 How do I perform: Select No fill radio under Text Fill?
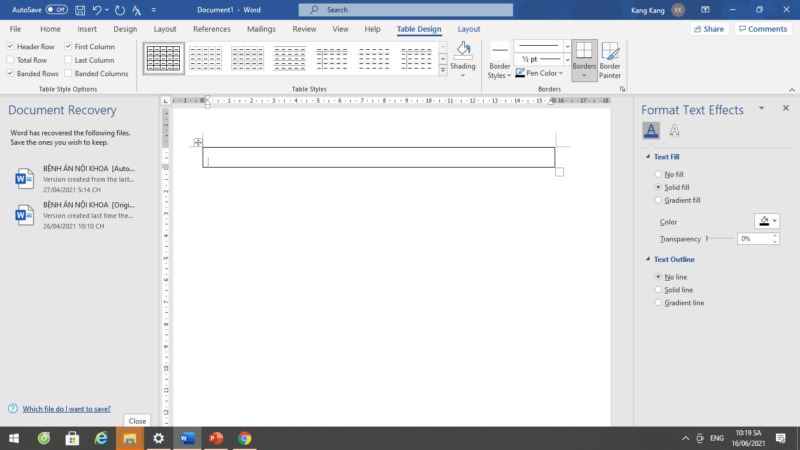click(x=658, y=174)
